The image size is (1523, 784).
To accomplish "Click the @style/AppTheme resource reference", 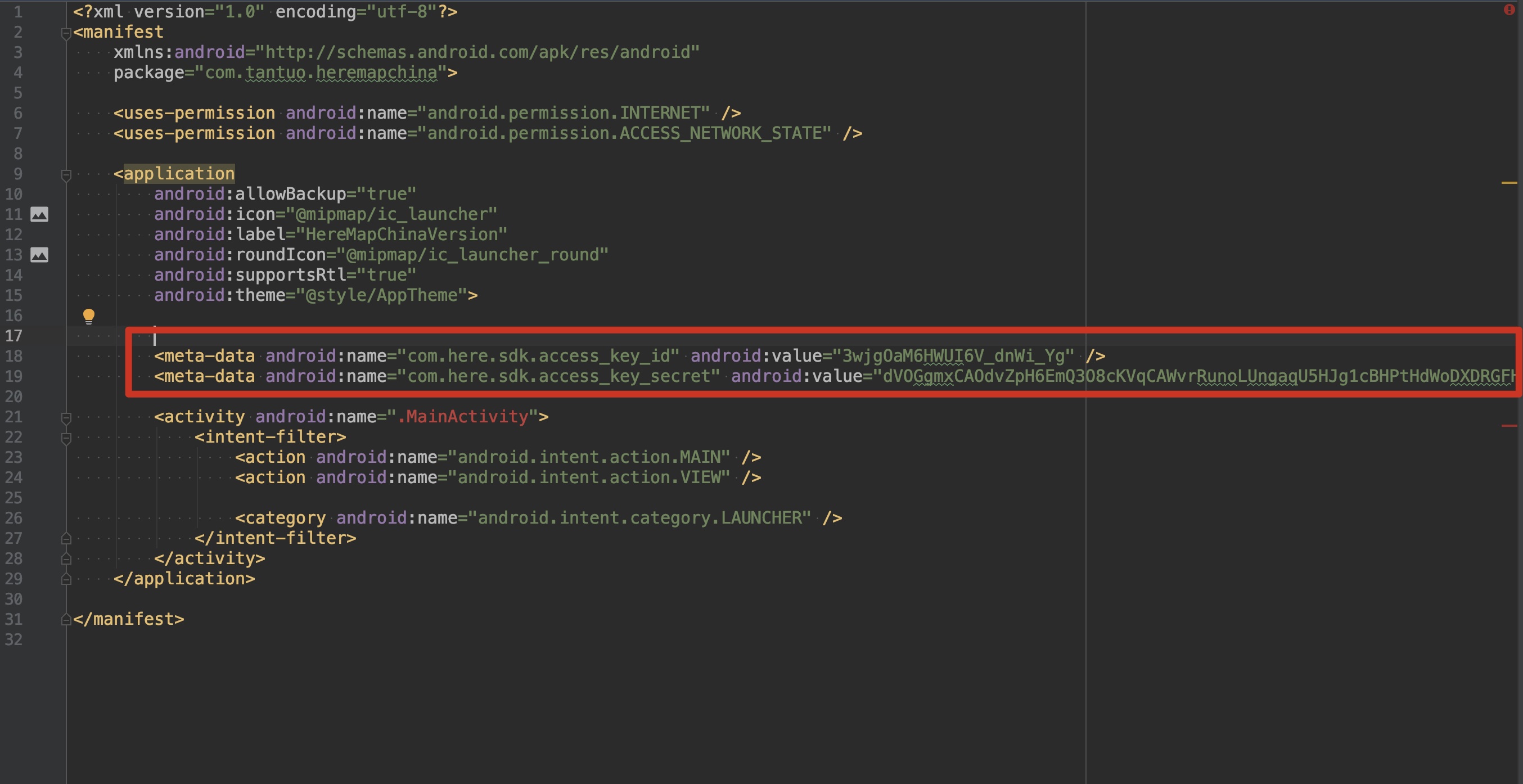I will pyautogui.click(x=382, y=295).
